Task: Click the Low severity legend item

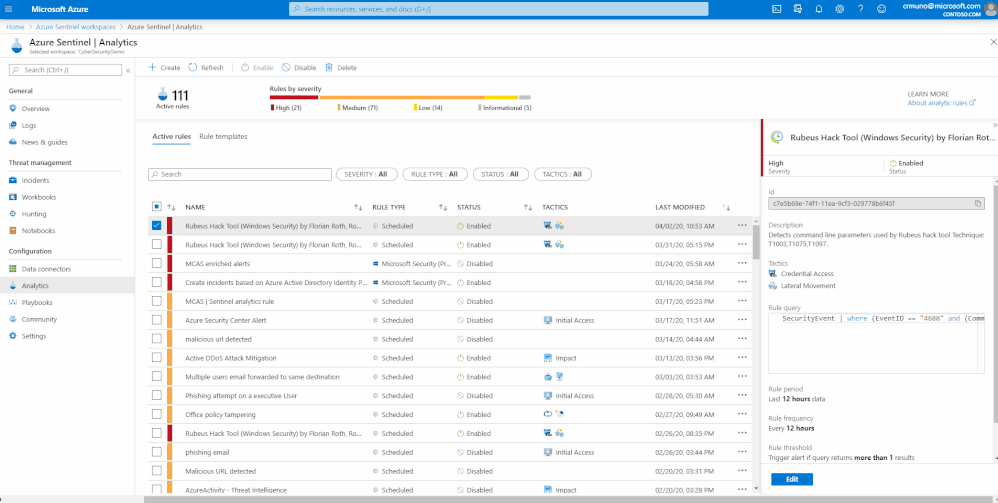Action: point(428,108)
